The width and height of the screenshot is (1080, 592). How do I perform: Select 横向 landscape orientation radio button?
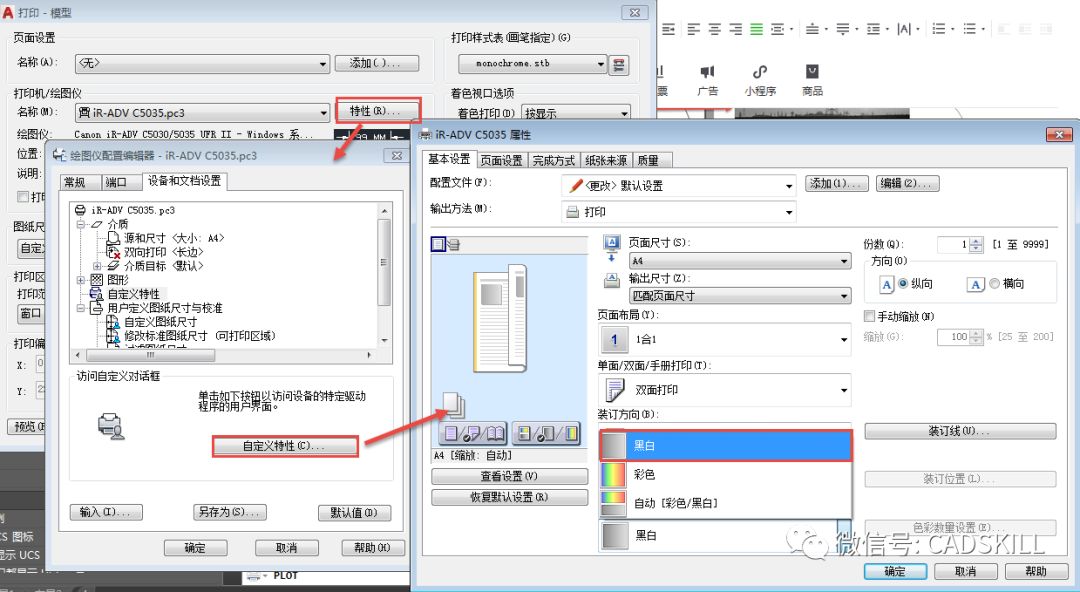pos(994,283)
